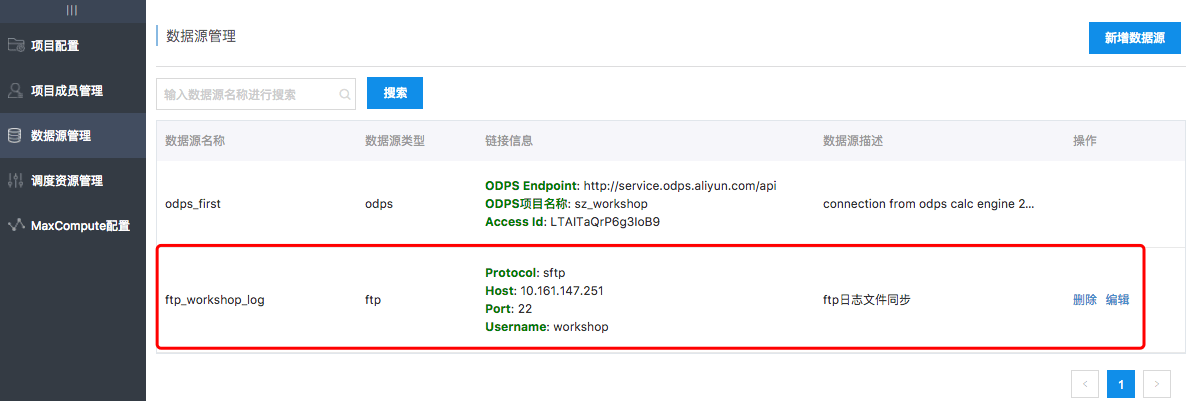Click the person icon beside 项目成员管理
1189x401 pixels.
click(15, 91)
